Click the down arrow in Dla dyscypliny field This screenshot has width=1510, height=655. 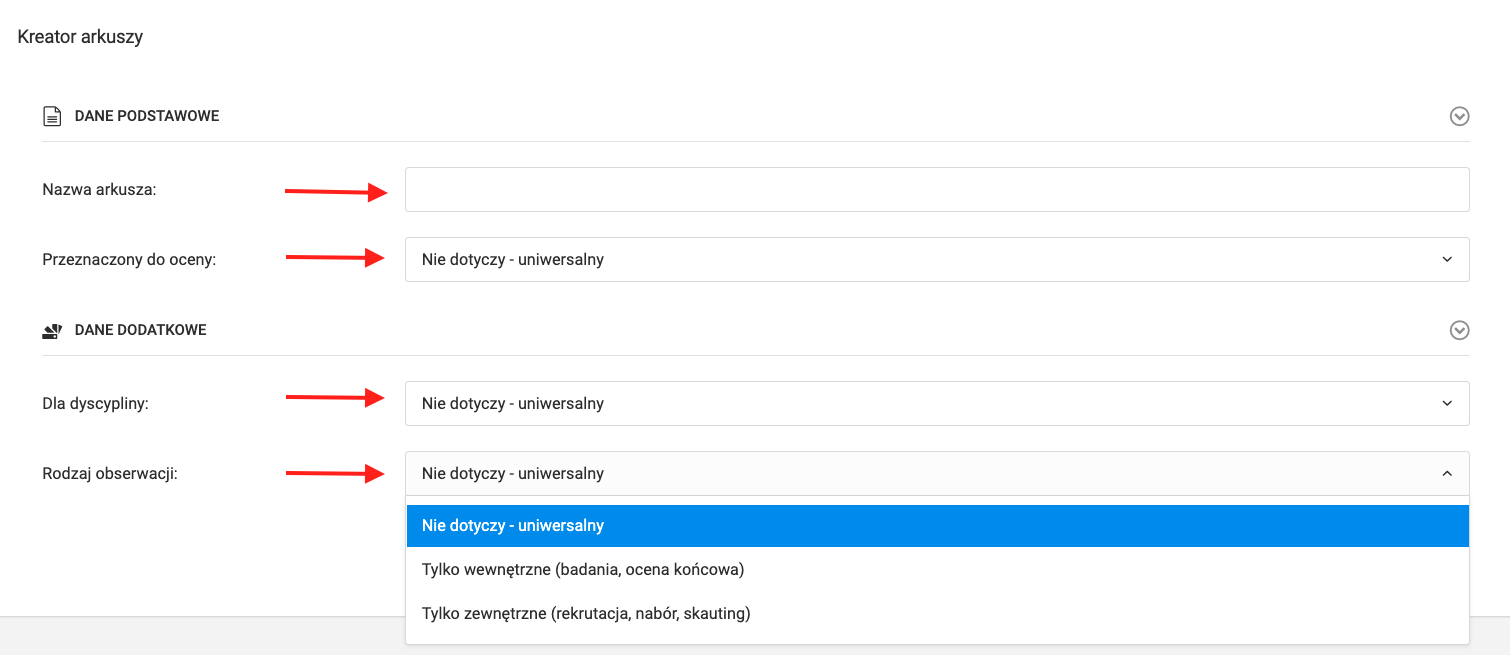pyautogui.click(x=1447, y=404)
